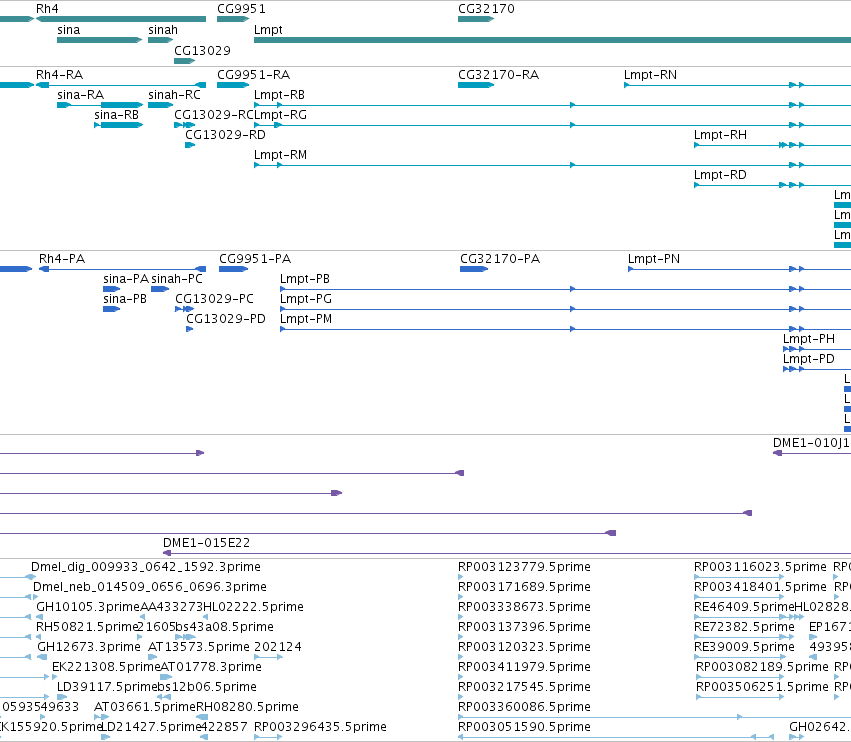
Task: Select the sina-RB transcript label
Action: tap(116, 115)
